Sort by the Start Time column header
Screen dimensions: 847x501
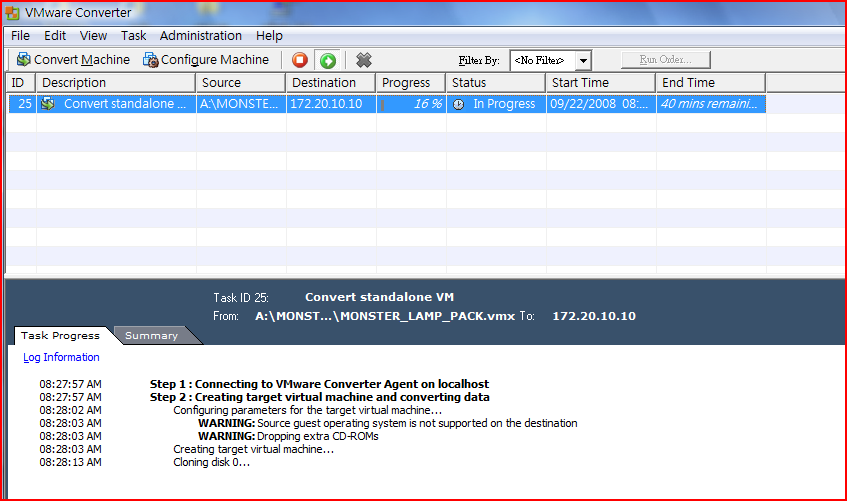pos(601,83)
